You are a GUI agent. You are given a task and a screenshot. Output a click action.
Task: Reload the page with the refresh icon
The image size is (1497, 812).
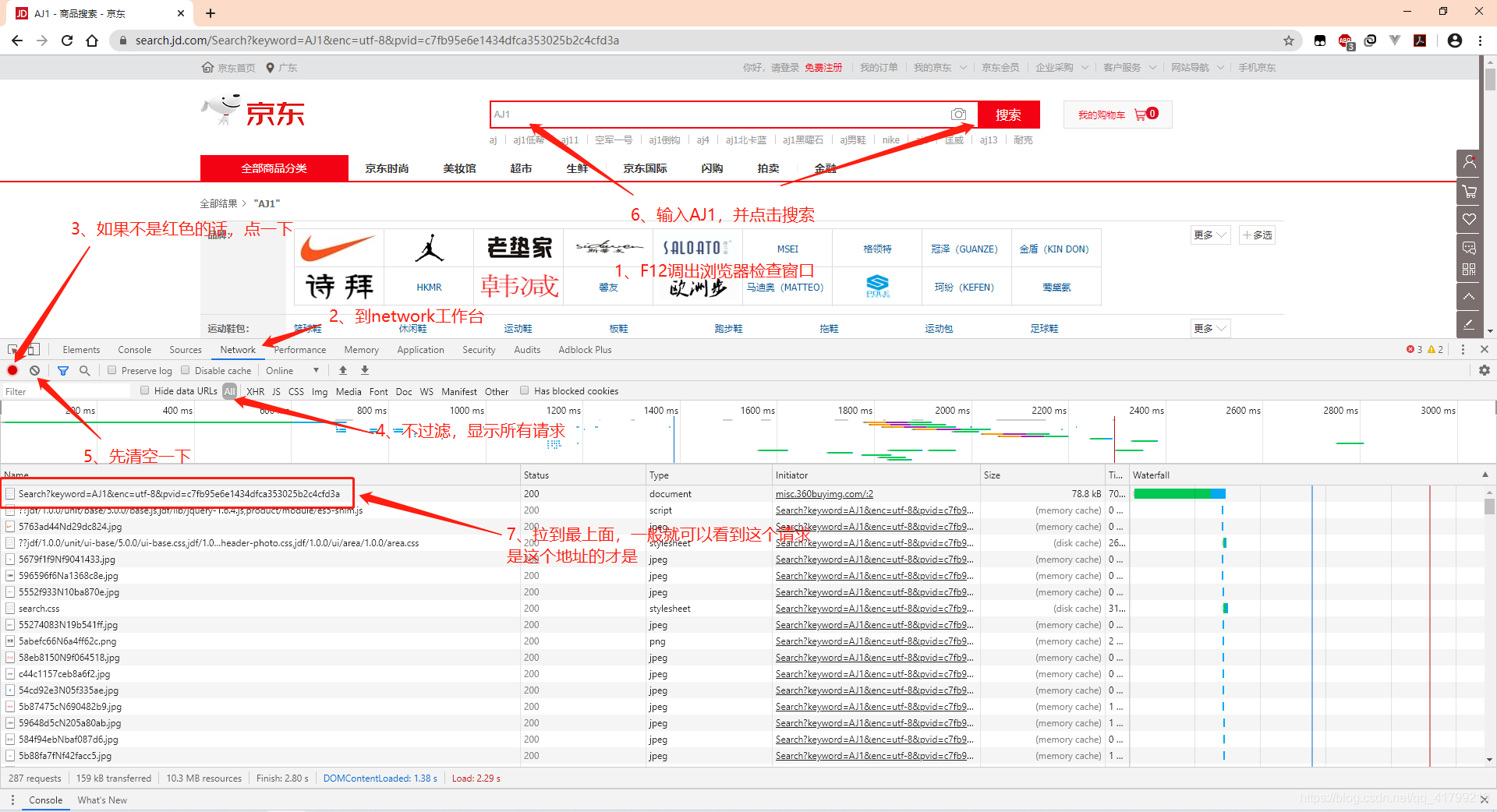pos(67,41)
